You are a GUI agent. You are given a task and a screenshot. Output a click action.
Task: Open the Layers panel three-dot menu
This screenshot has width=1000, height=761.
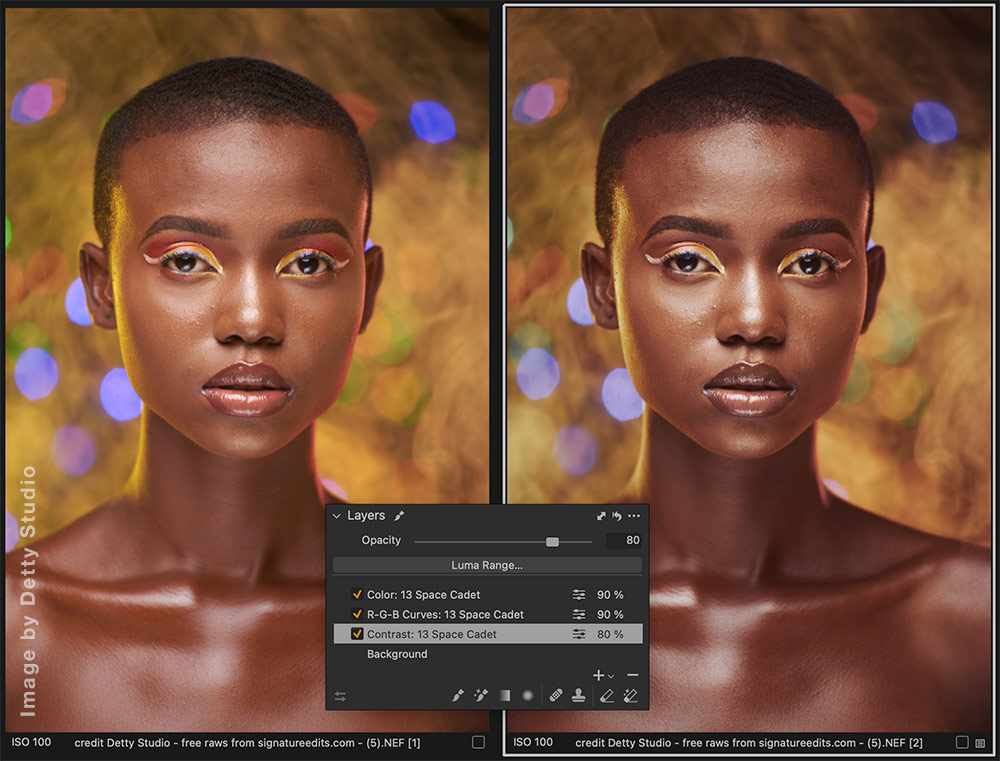634,516
